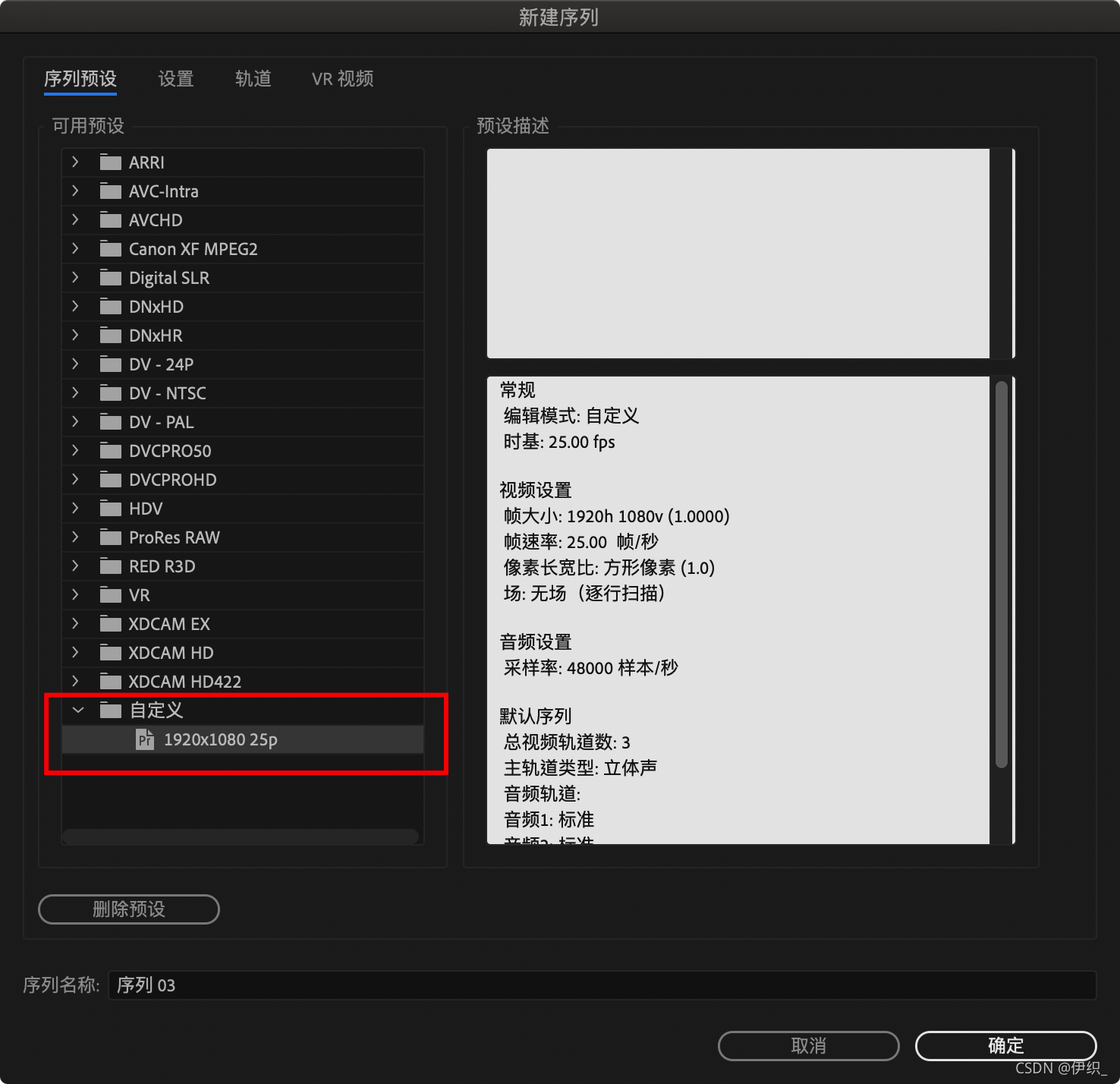Click the text '采样率: 48000 样本/秒'

[x=591, y=668]
